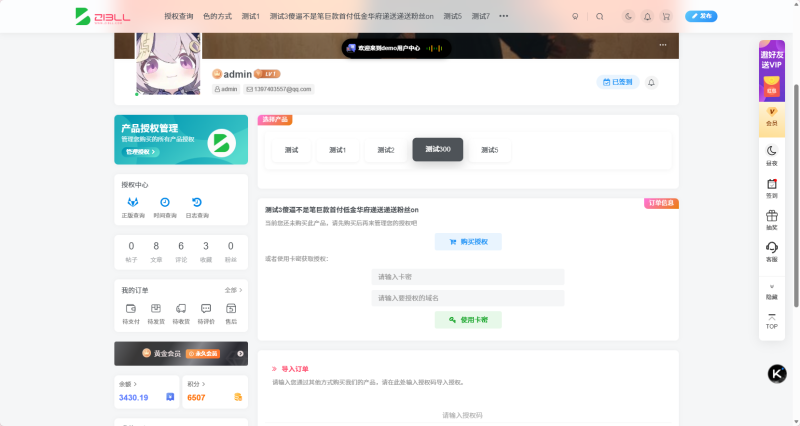Image resolution: width=800 pixels, height=426 pixels.
Task: Click the round black K floating icon
Action: tap(777, 373)
